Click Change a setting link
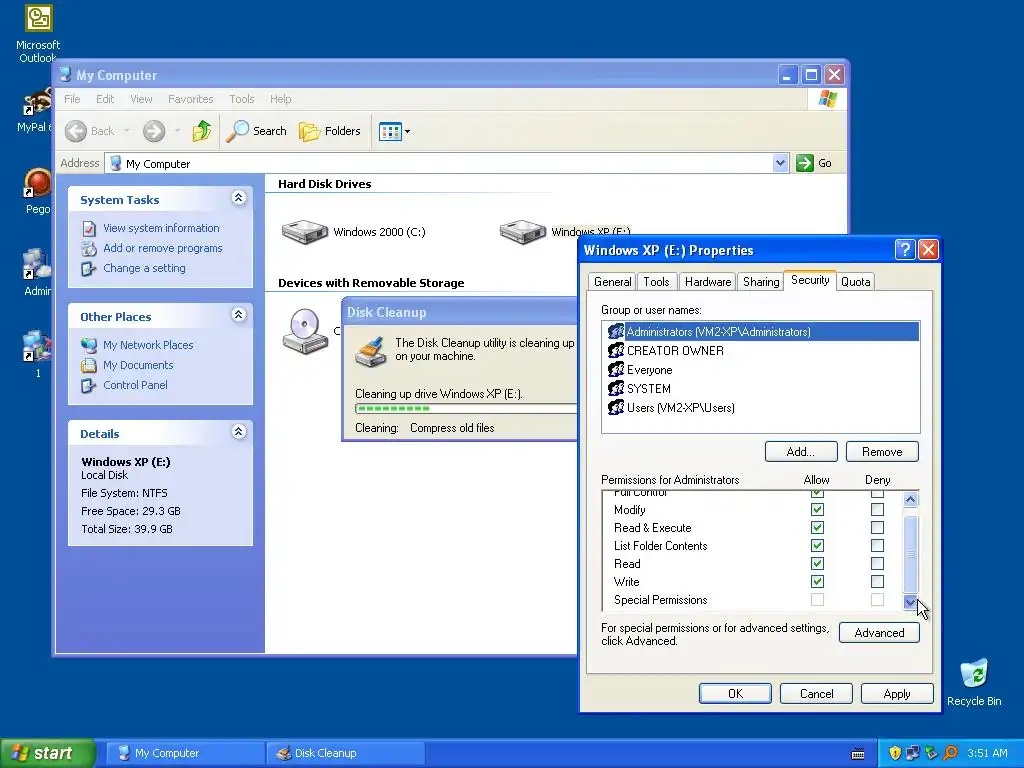The image size is (1024, 768). pyautogui.click(x=144, y=268)
